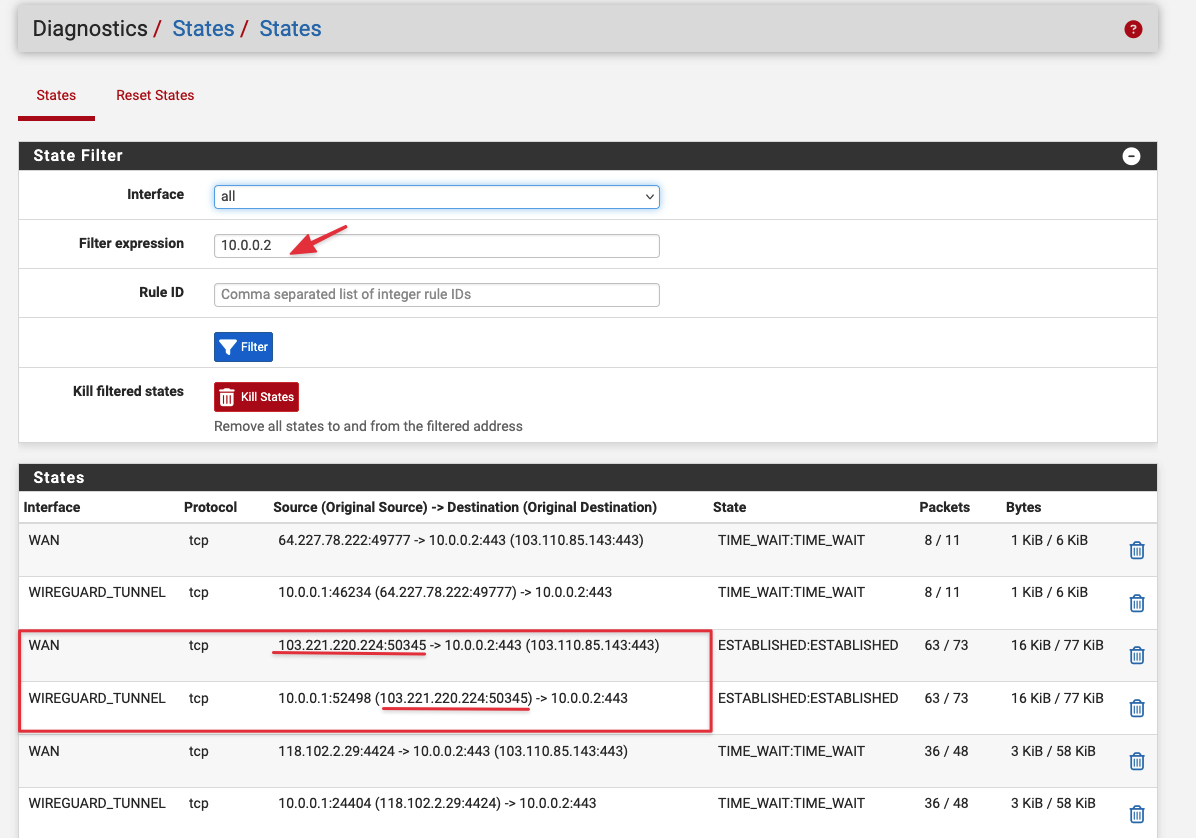Trash the 10.0.0.1:52498 WireGuard tunnel state
Viewport: 1196px width, 838px height.
[x=1136, y=708]
